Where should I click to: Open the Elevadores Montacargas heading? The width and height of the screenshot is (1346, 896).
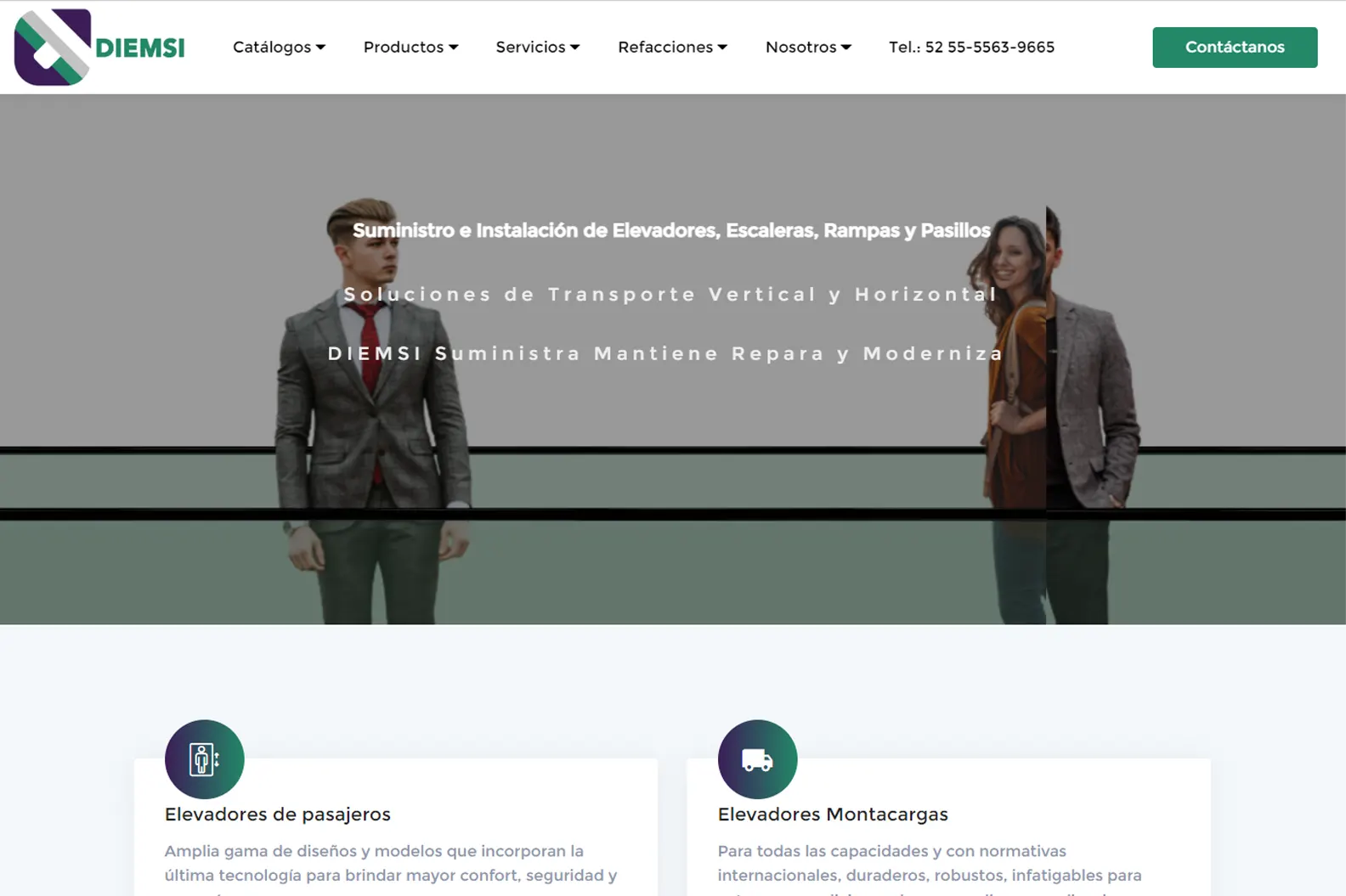(833, 814)
